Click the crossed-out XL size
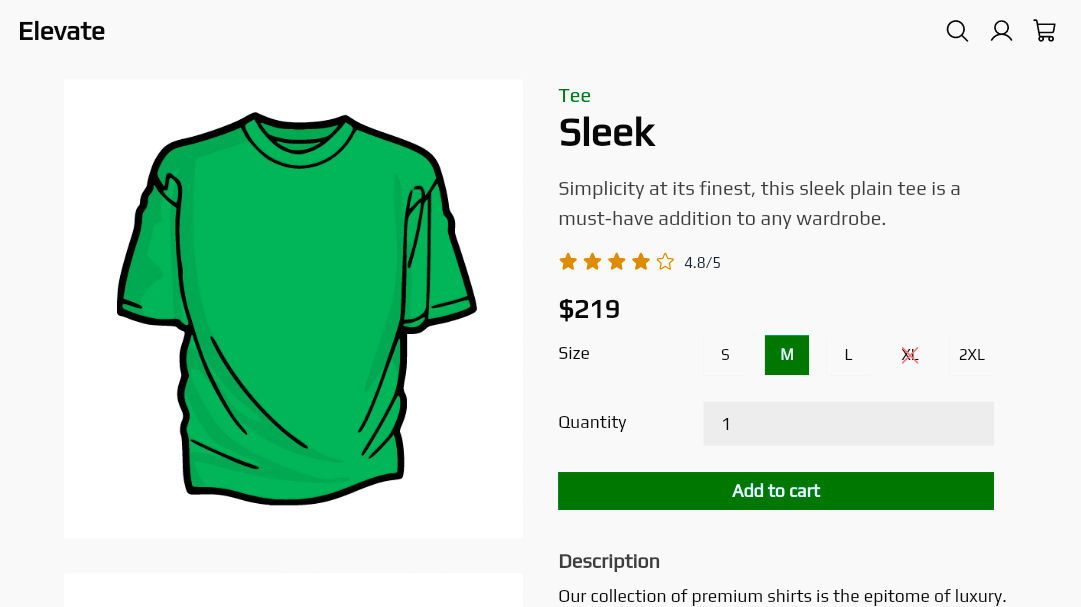This screenshot has width=1081, height=607. click(910, 355)
